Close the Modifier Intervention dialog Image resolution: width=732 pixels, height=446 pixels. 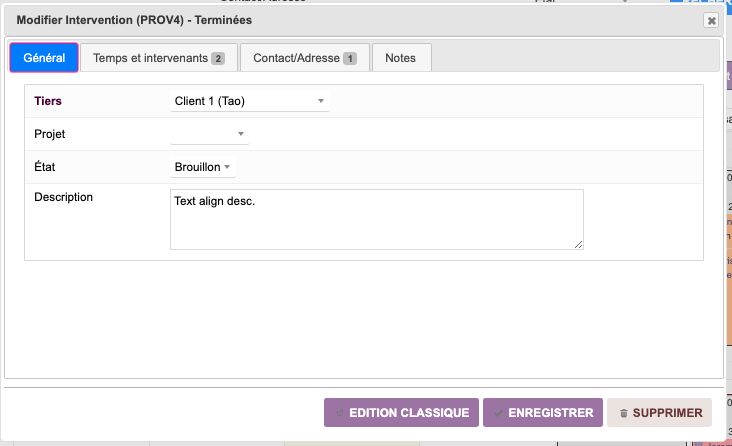pos(711,20)
